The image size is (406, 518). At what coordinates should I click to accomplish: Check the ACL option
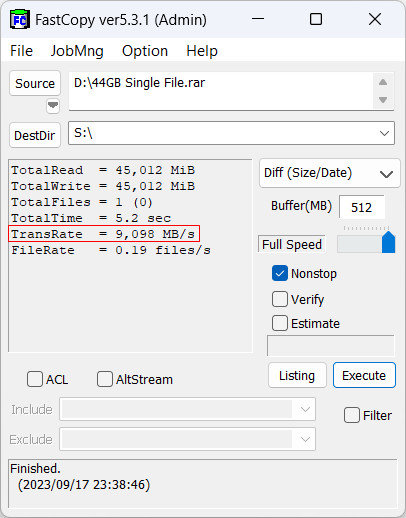point(35,379)
